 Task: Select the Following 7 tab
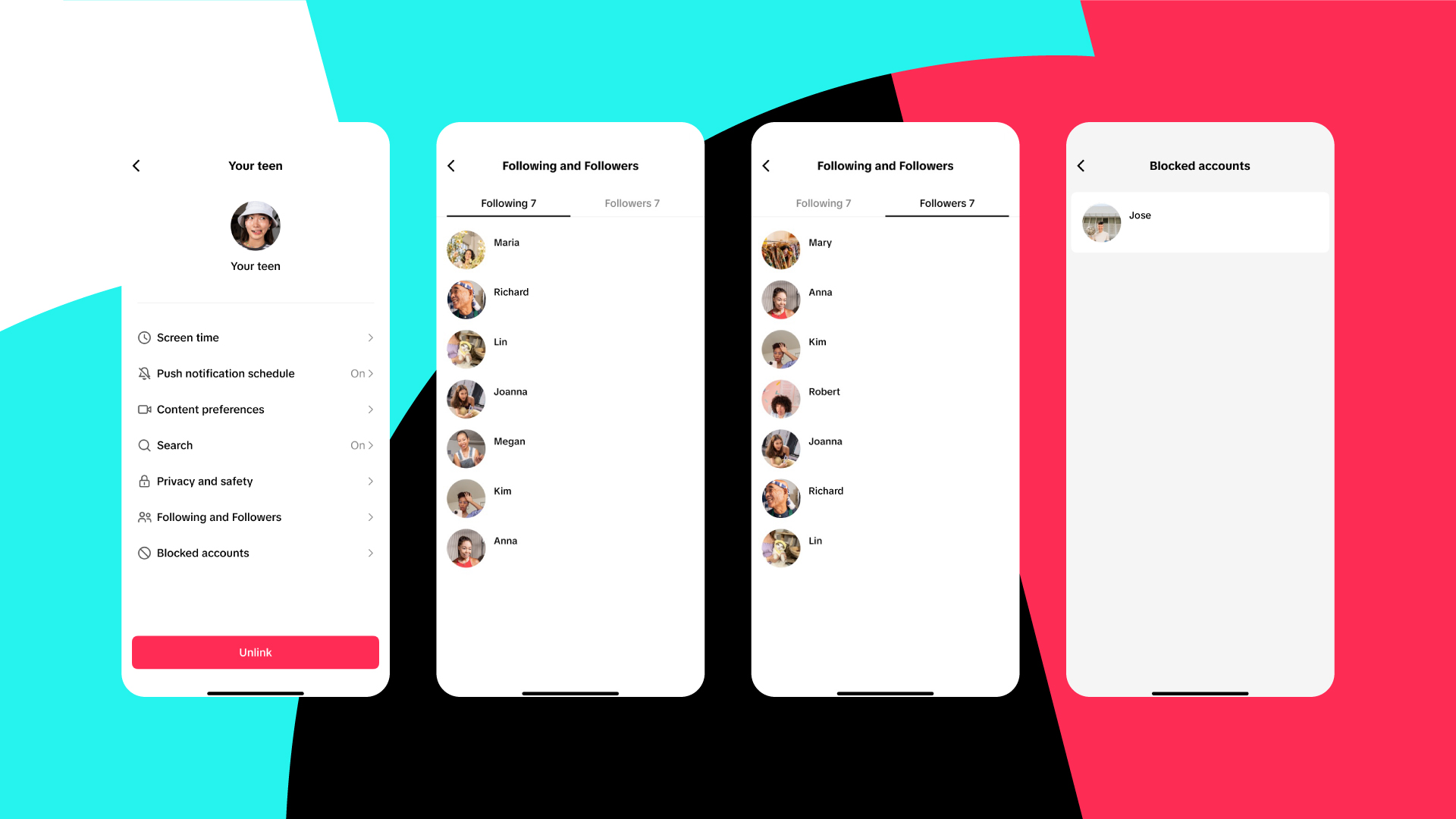click(508, 203)
